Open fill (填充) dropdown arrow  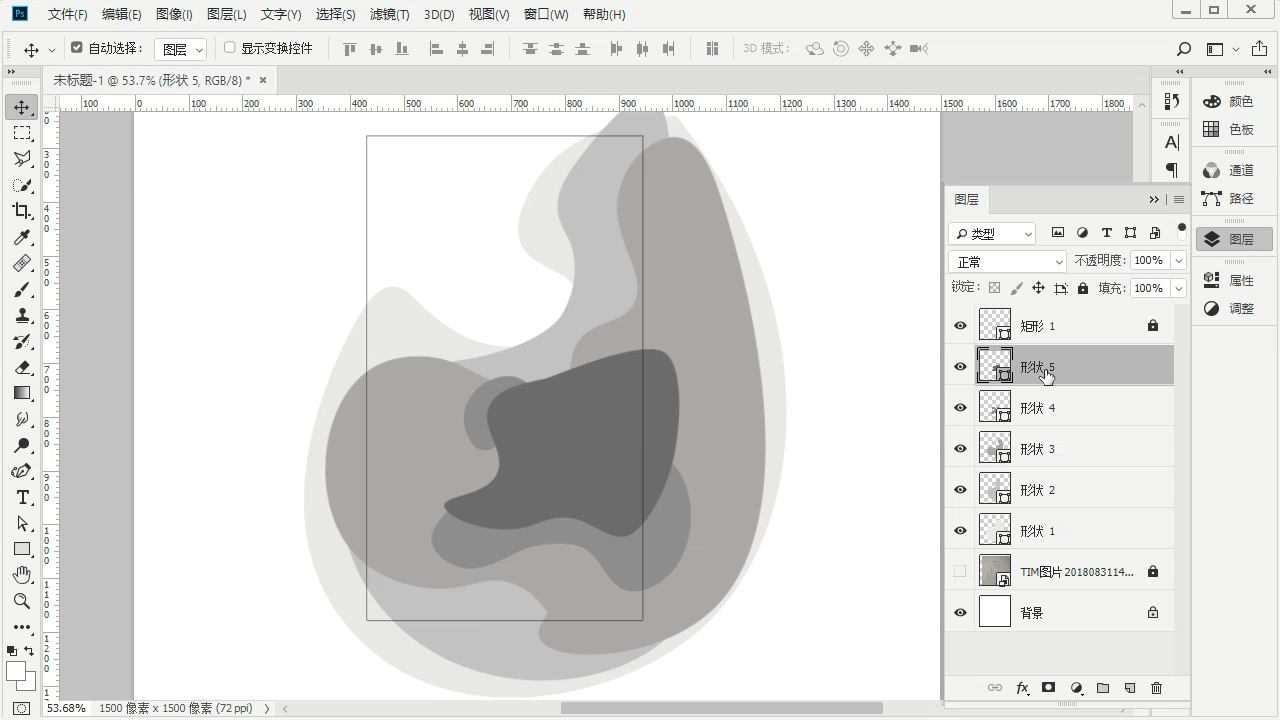(x=1179, y=288)
